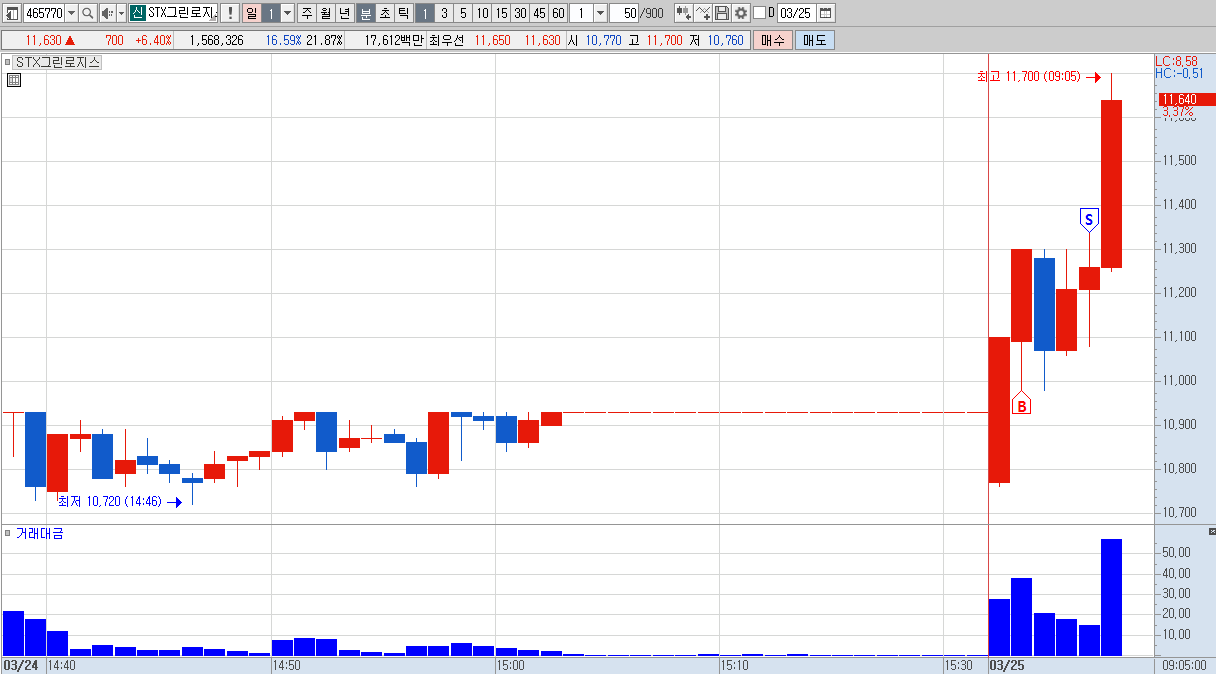Open the calendar date picker icon
The image size is (1216, 674).
[x=825, y=13]
